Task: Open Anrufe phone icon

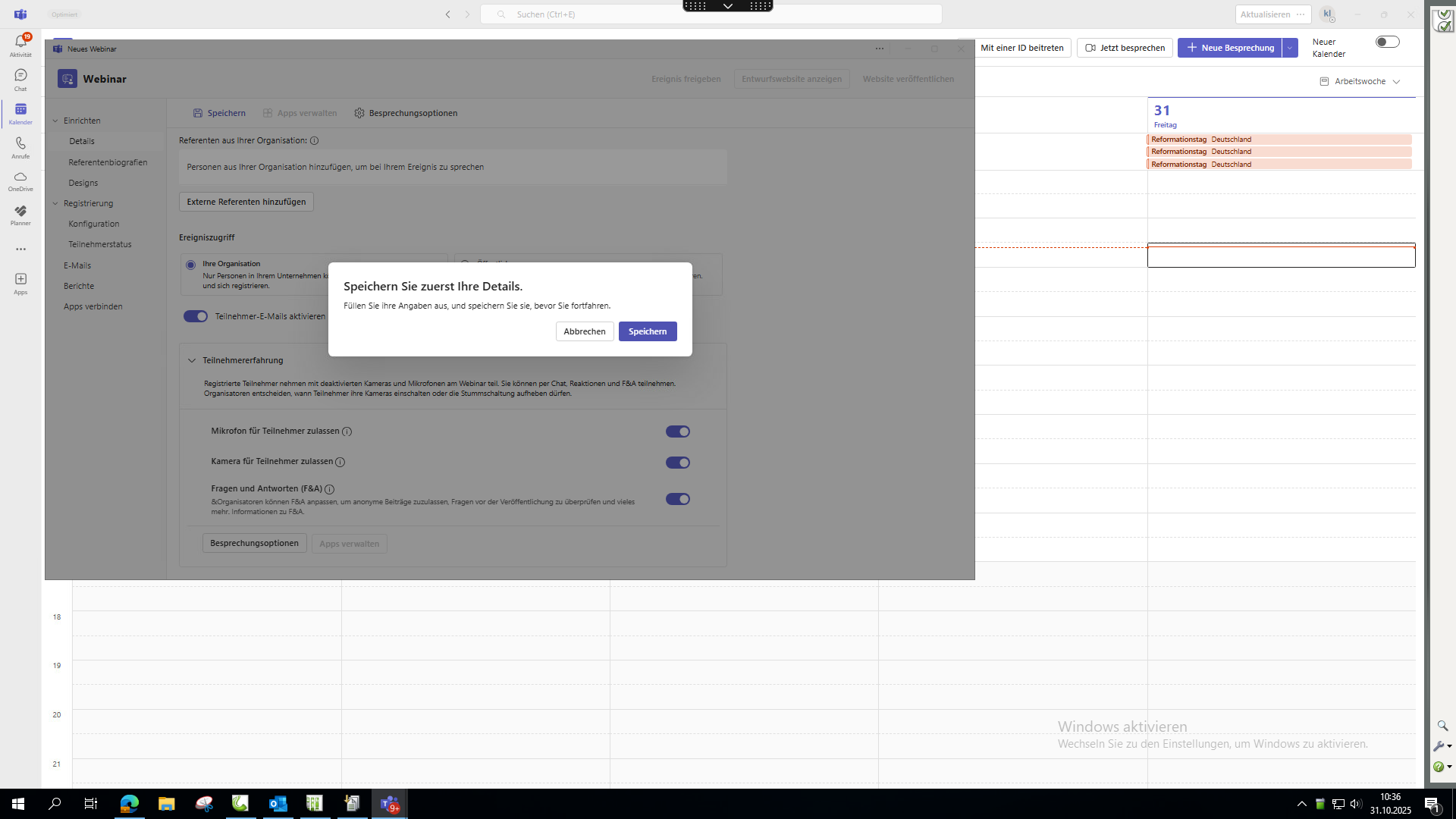Action: tap(20, 147)
